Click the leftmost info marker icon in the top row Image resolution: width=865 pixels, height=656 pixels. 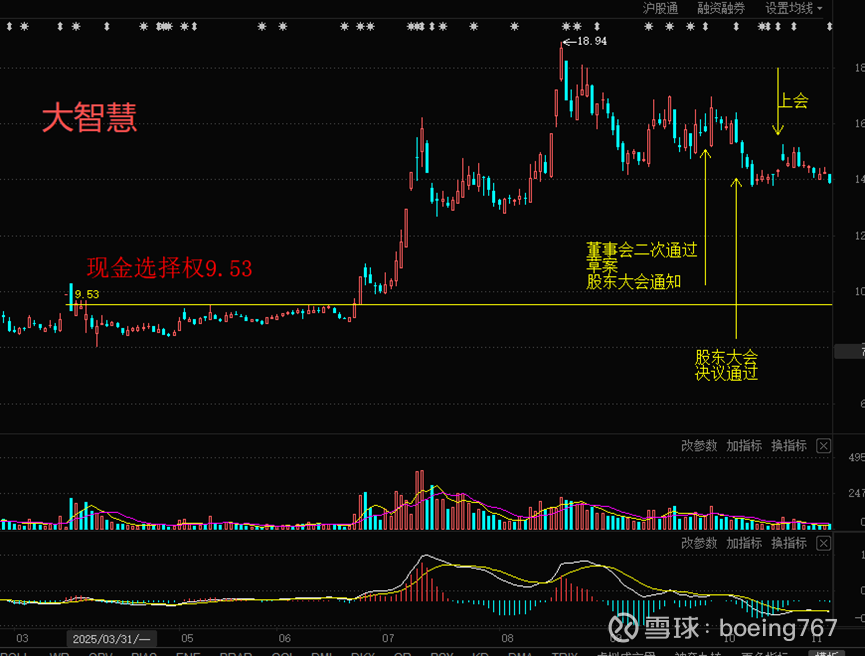[x=9, y=26]
